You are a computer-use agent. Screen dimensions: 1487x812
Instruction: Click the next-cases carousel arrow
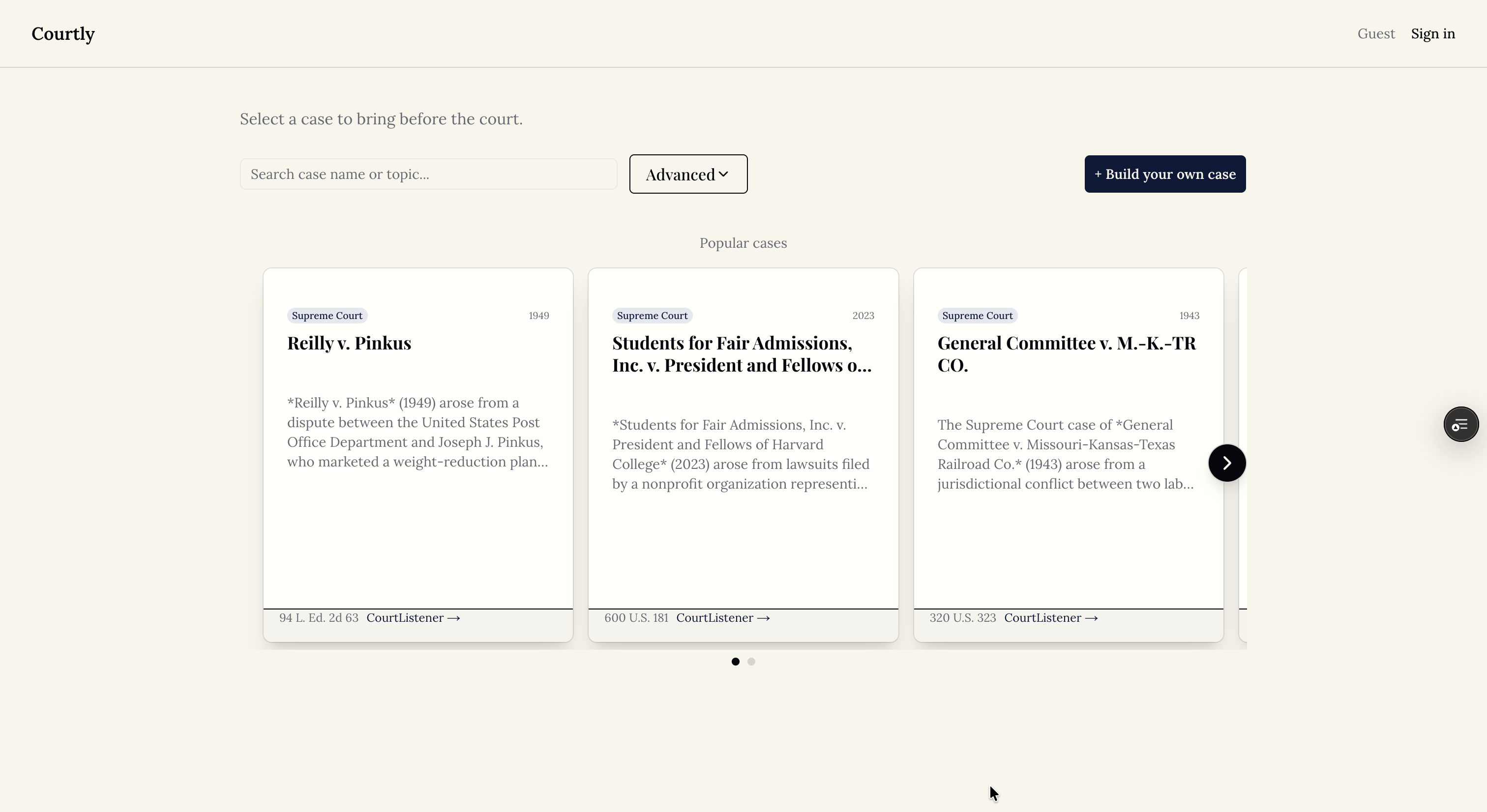pyautogui.click(x=1227, y=463)
